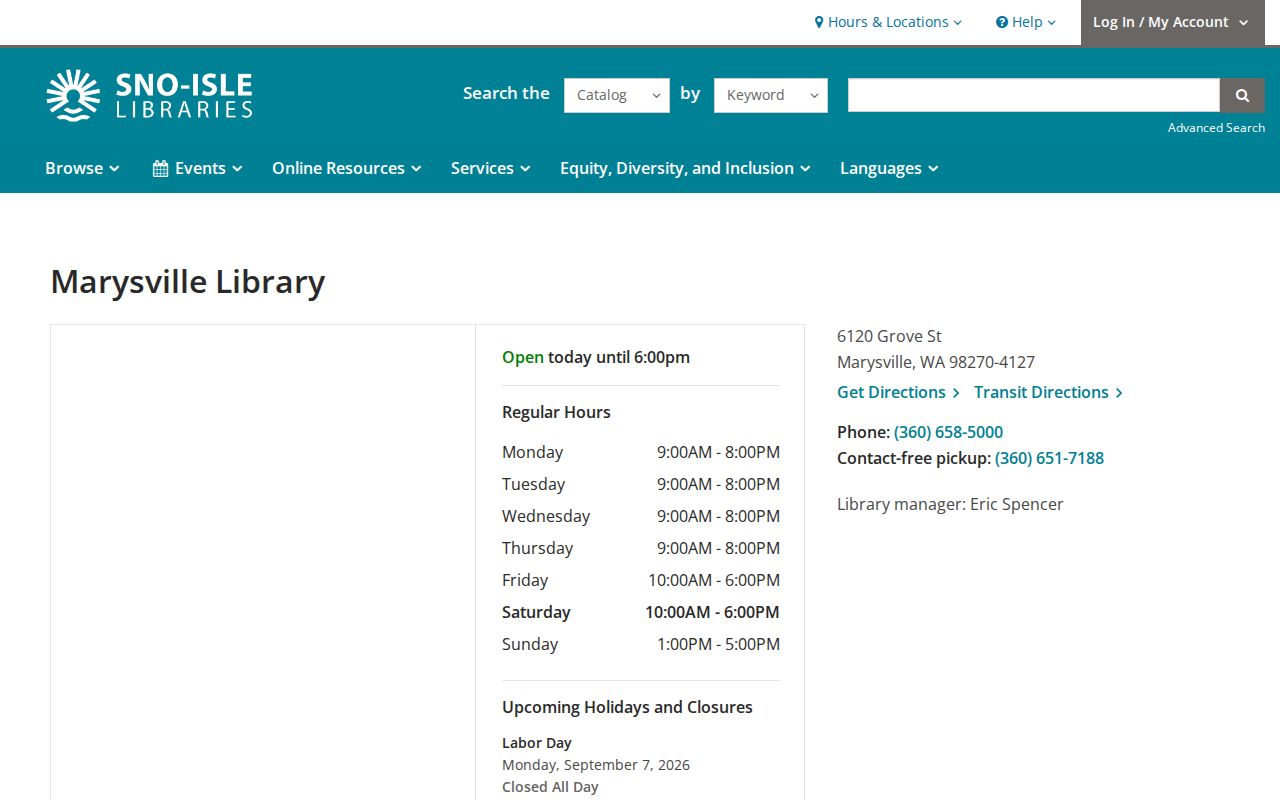Image resolution: width=1280 pixels, height=800 pixels.
Task: Open the Events menu
Action: pos(198,168)
